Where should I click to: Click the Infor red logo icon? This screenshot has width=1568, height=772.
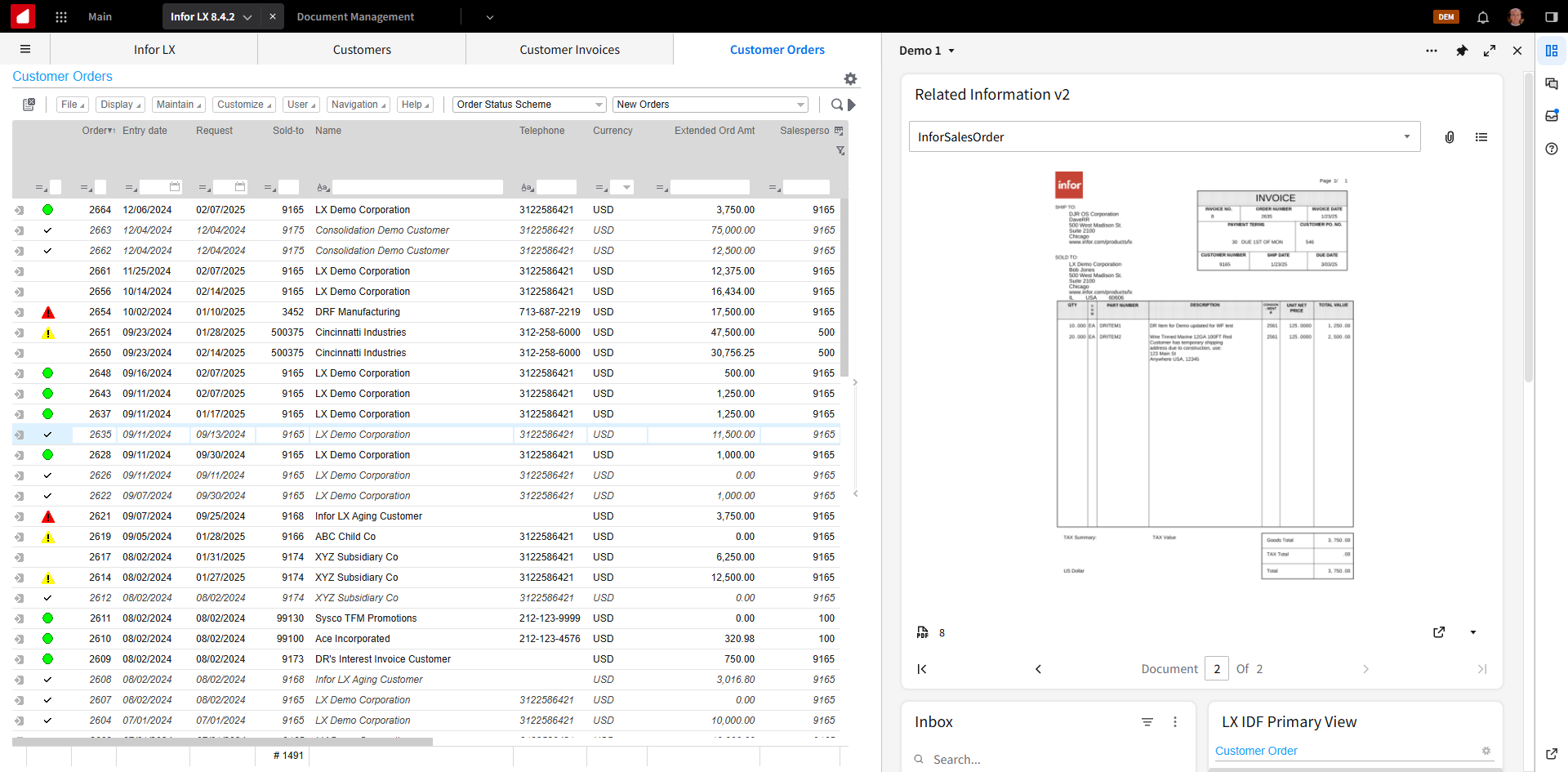click(x=22, y=16)
